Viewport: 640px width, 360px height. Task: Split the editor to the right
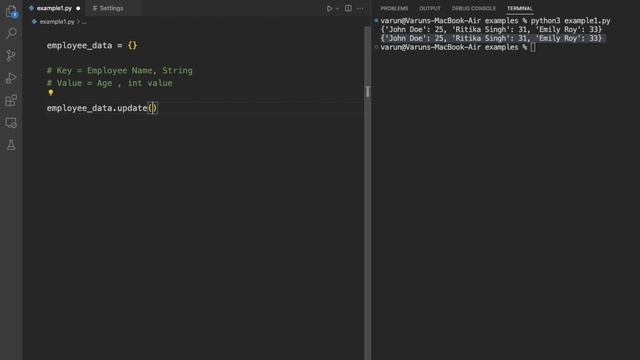click(x=348, y=8)
